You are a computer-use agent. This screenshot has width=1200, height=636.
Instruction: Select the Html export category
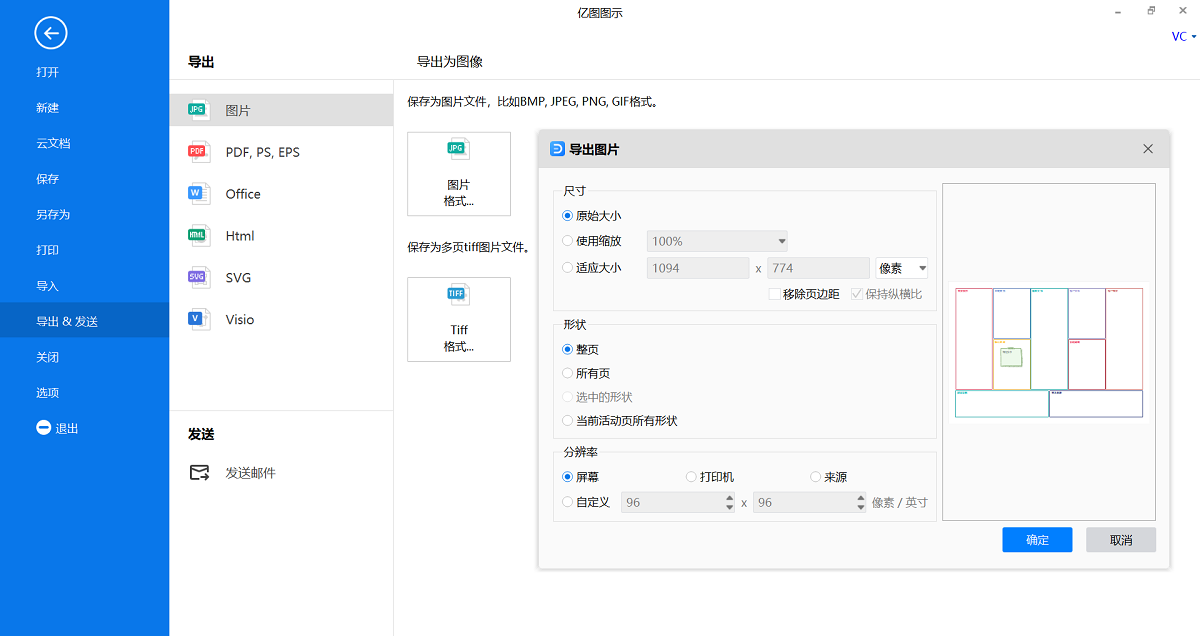pyautogui.click(x=281, y=236)
